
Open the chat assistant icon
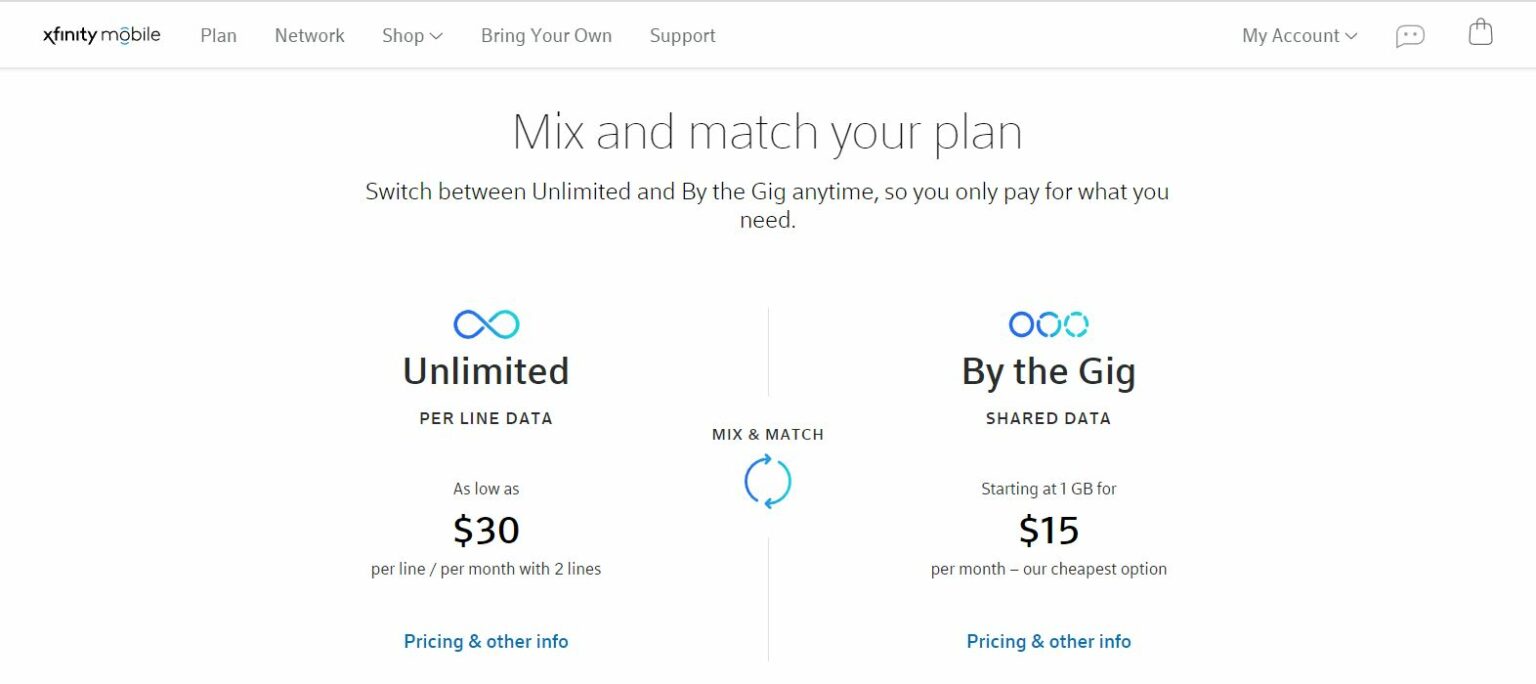[1410, 34]
